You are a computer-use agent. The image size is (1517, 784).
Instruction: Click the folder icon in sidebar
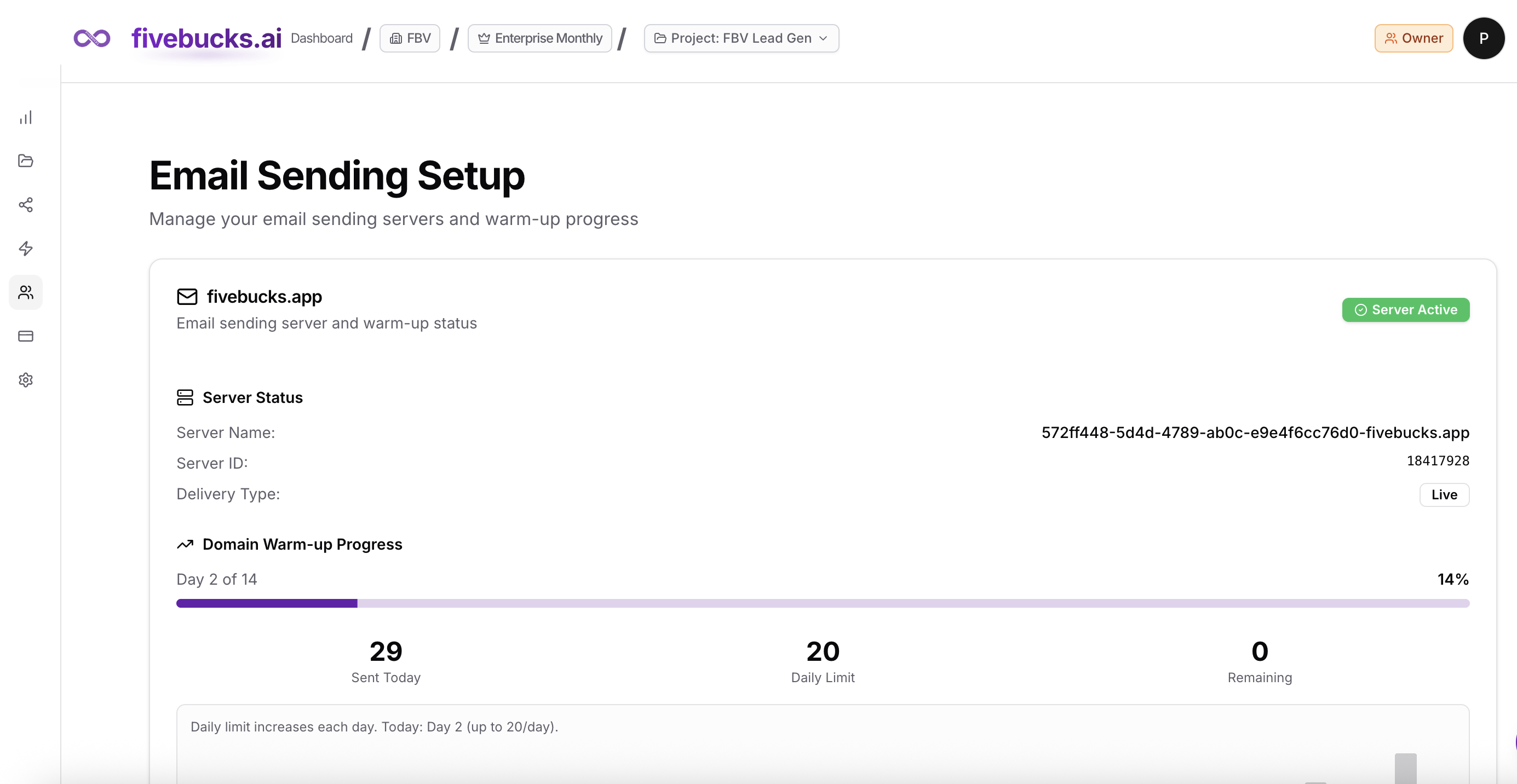25,160
